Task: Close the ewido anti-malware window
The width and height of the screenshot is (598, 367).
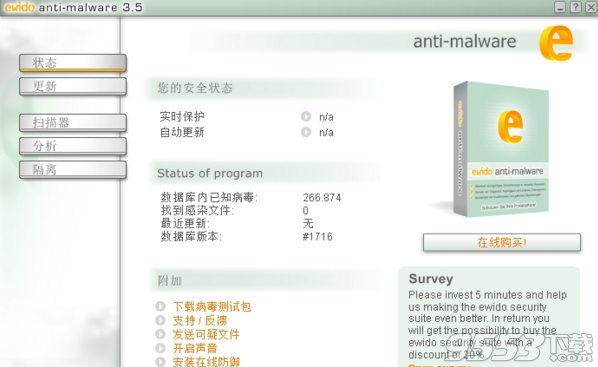Action: tap(591, 7)
